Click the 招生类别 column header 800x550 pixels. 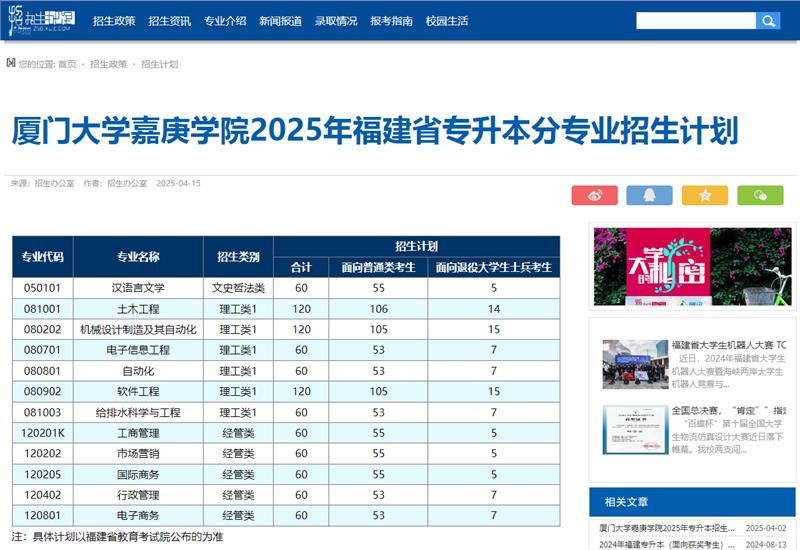tap(238, 257)
